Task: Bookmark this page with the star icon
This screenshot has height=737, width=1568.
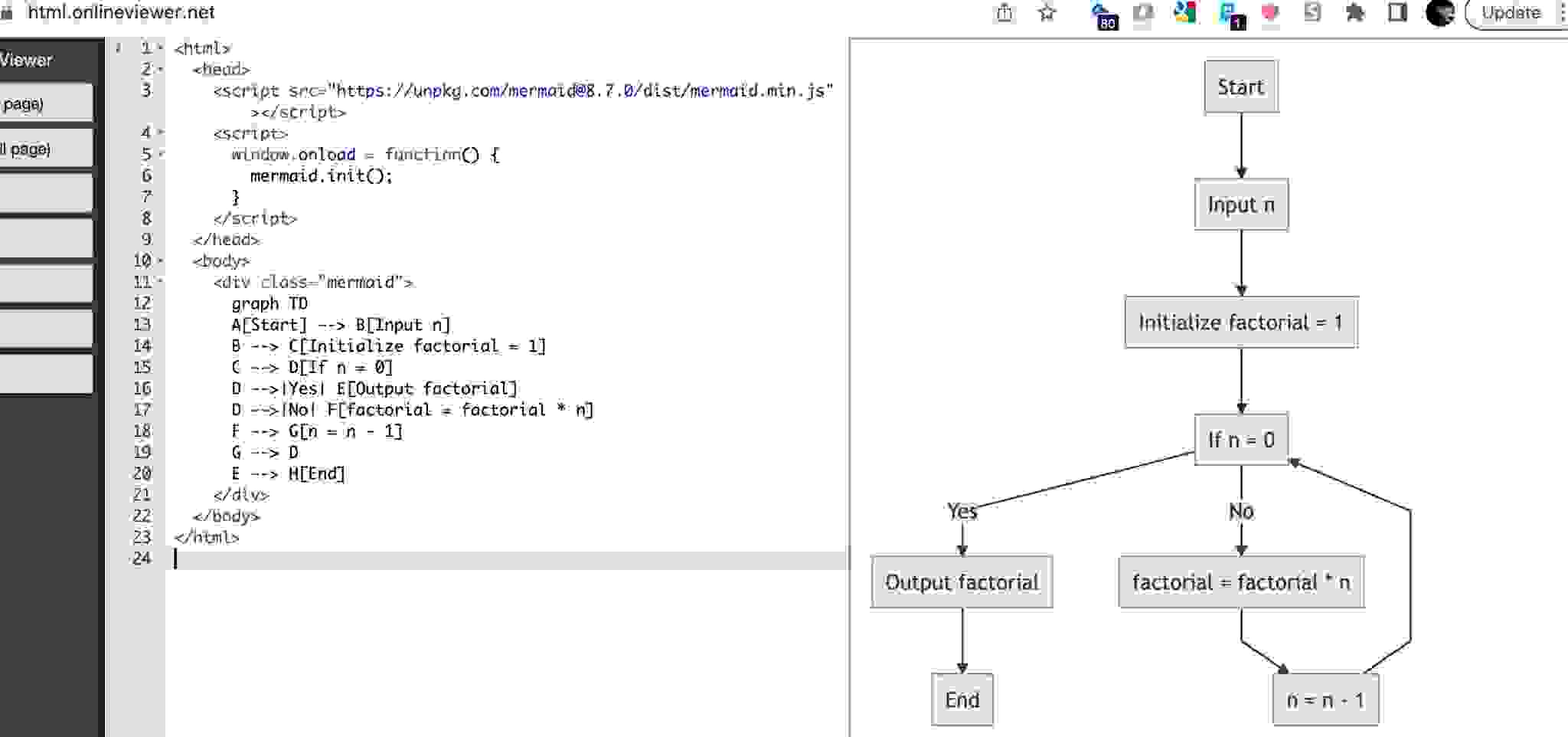Action: pos(1047,13)
